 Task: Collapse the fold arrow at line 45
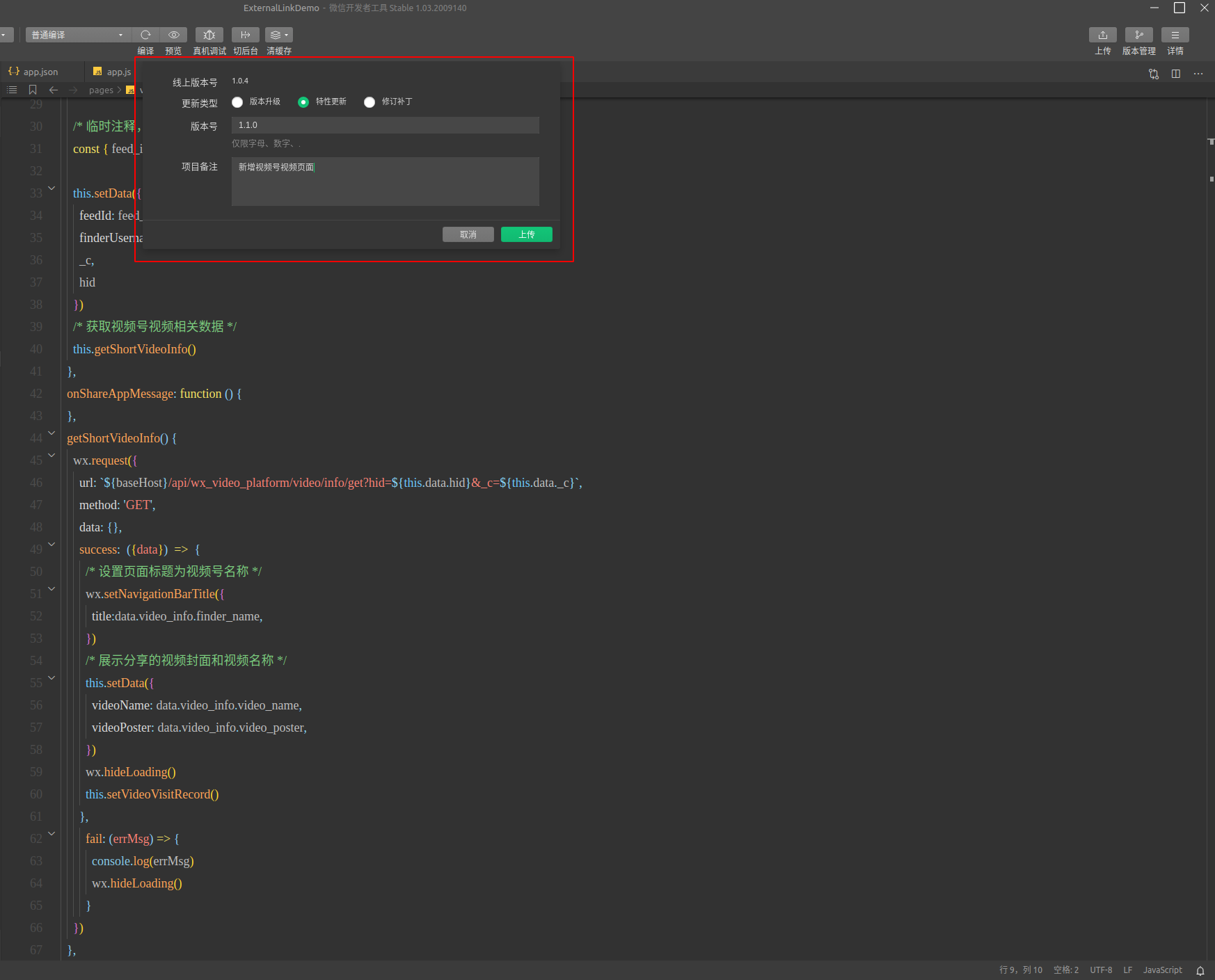(51, 455)
